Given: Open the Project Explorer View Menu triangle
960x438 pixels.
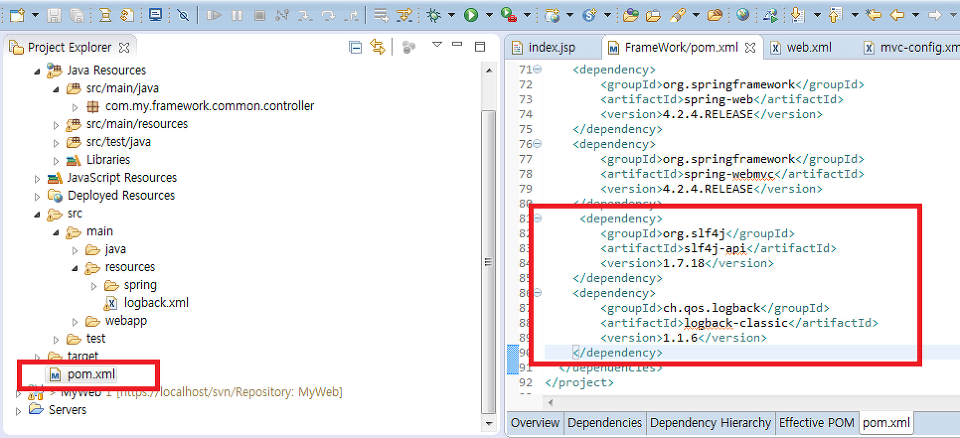Looking at the screenshot, I should pyautogui.click(x=437, y=45).
